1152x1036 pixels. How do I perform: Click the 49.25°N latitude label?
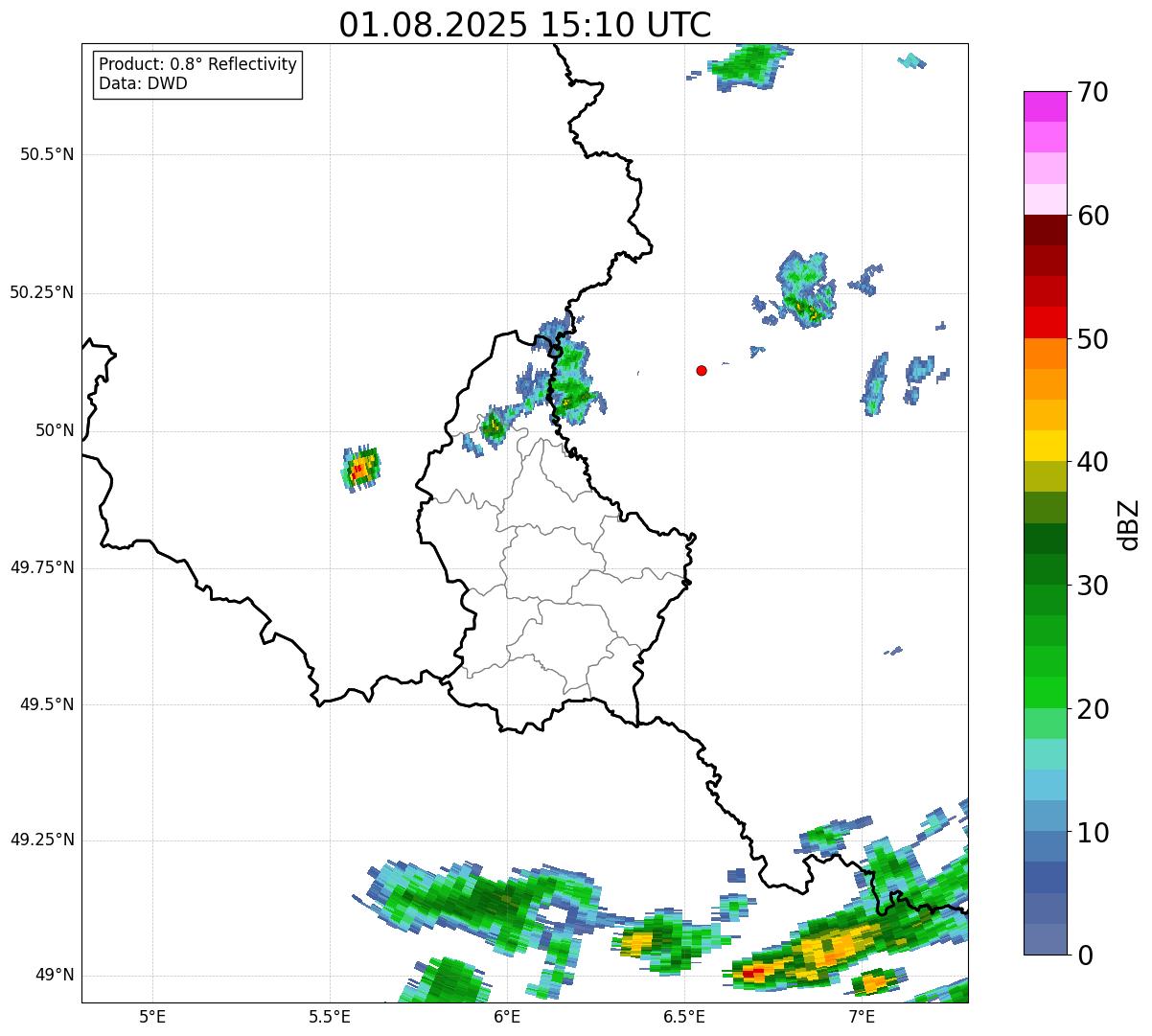tap(42, 840)
